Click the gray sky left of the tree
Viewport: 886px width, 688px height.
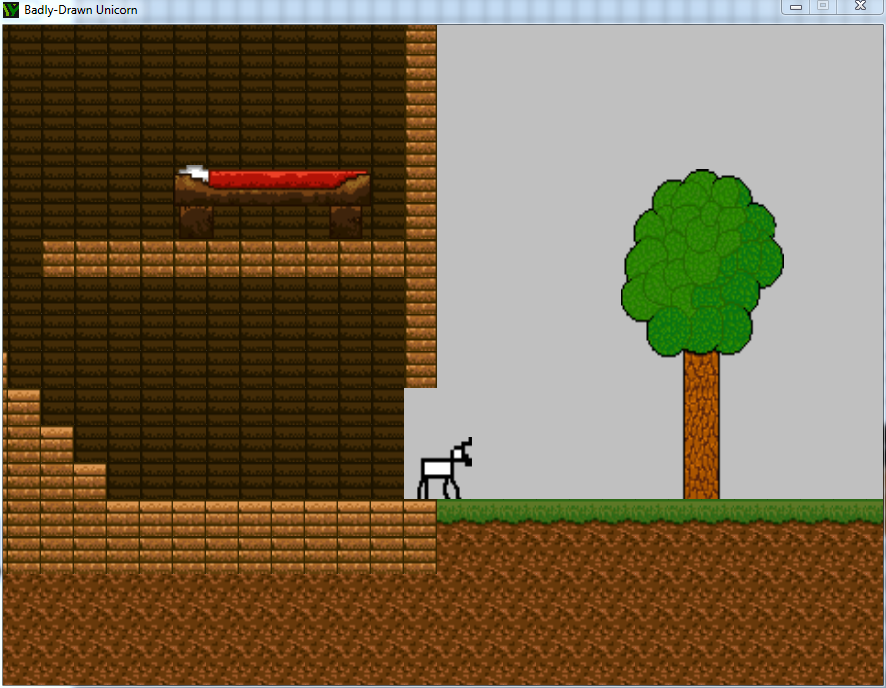(x=530, y=250)
